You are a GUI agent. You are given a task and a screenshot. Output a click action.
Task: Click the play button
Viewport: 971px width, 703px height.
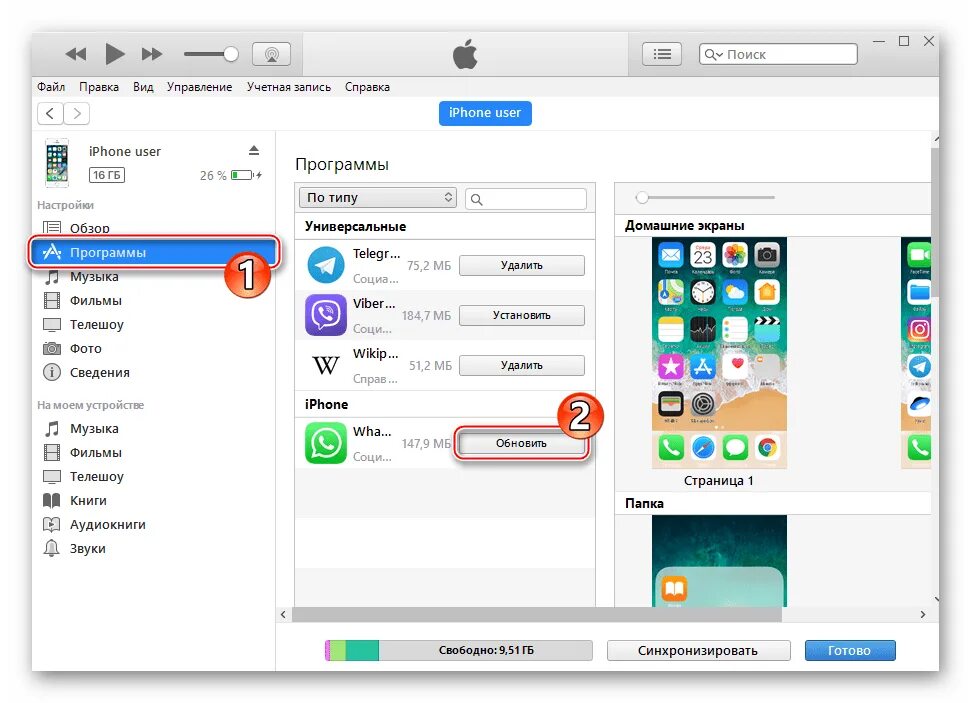click(x=115, y=54)
